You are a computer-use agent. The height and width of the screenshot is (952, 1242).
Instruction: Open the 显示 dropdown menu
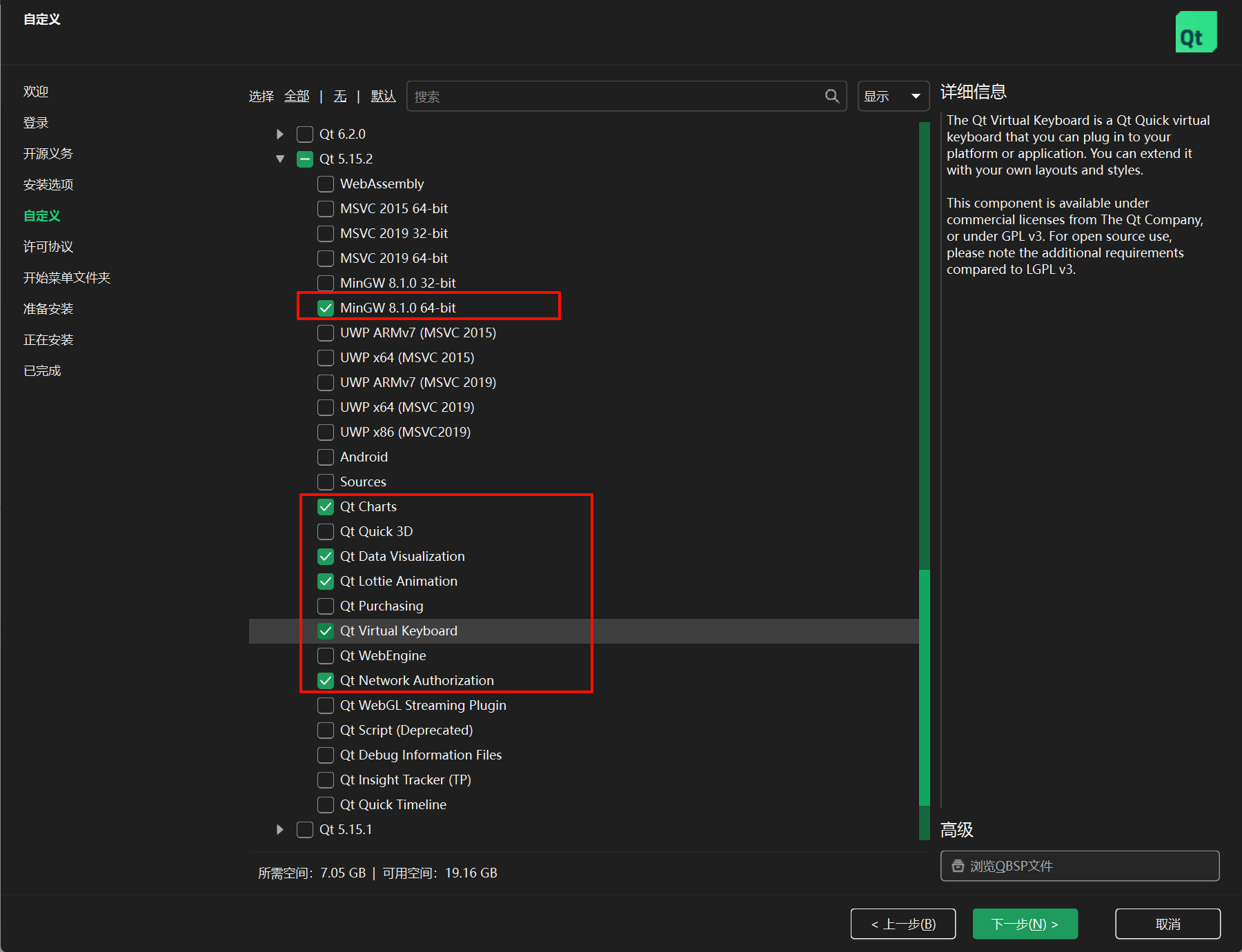[893, 96]
